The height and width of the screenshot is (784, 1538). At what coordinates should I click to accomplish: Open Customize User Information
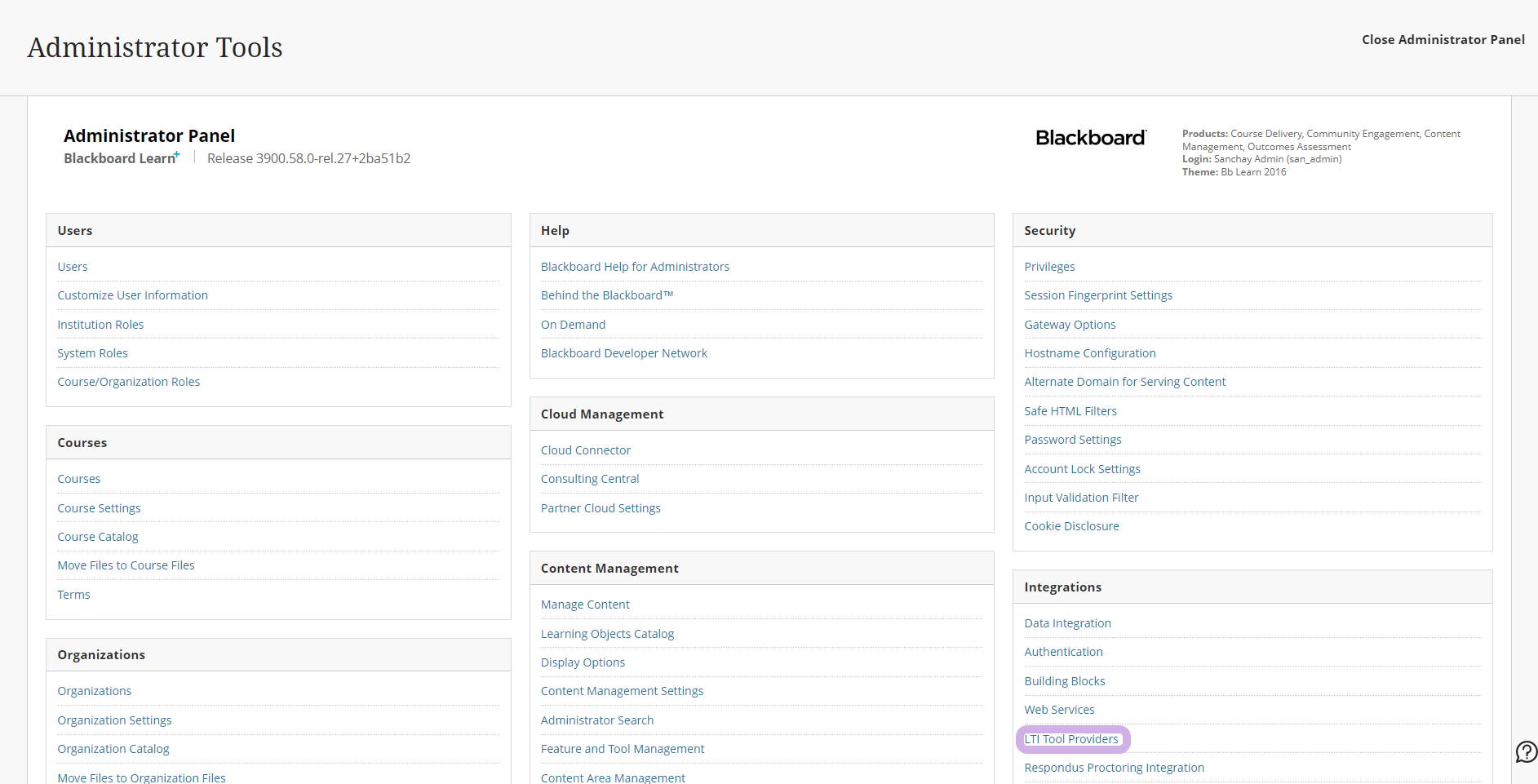click(x=132, y=295)
